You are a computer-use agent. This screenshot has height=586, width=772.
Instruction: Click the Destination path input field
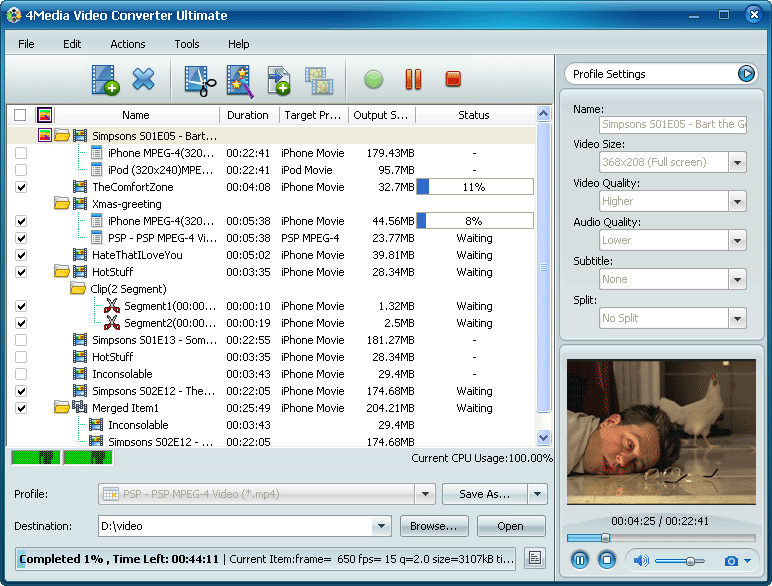tap(236, 526)
